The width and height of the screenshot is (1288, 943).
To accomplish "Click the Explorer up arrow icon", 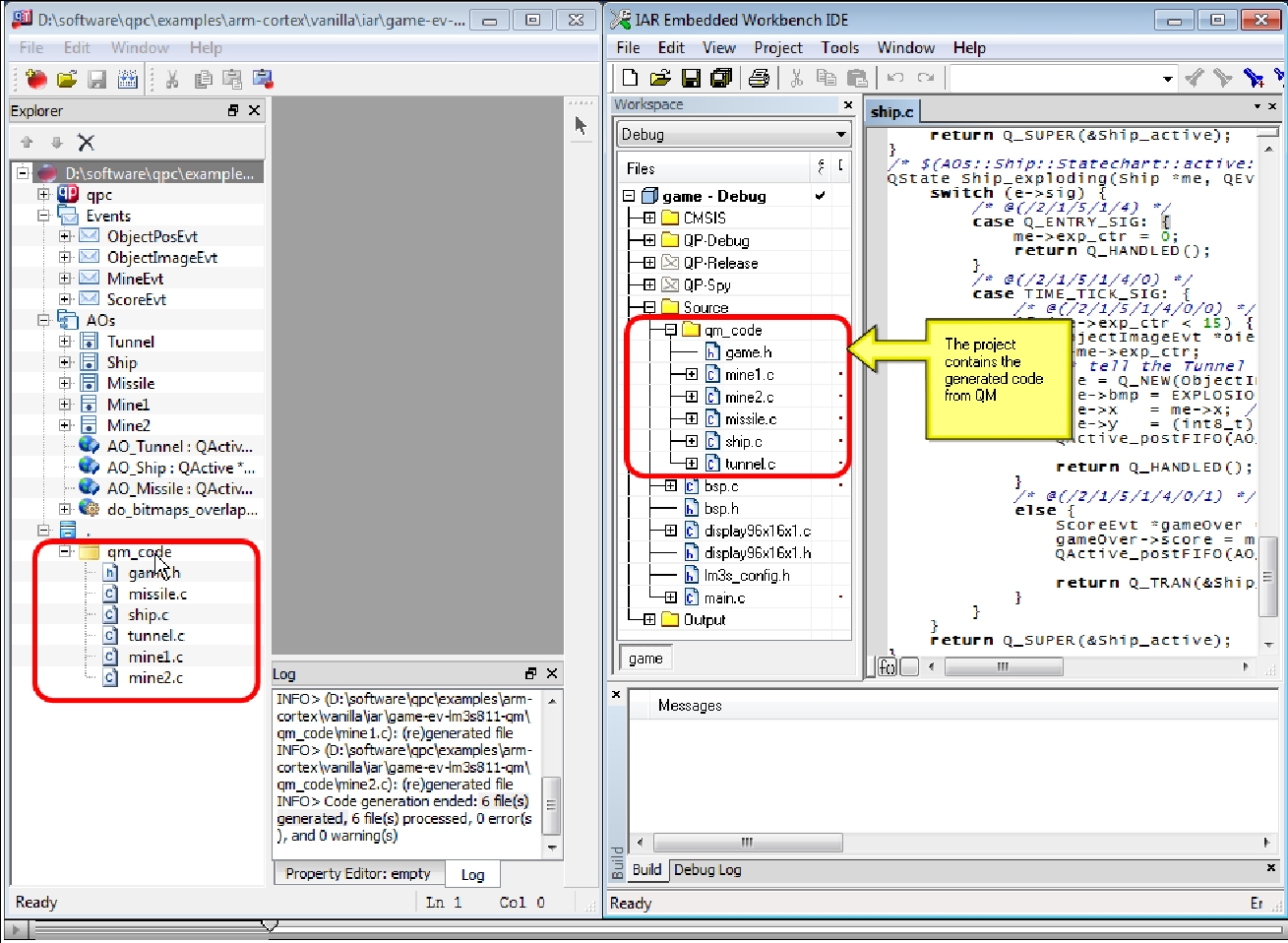I will [27, 143].
